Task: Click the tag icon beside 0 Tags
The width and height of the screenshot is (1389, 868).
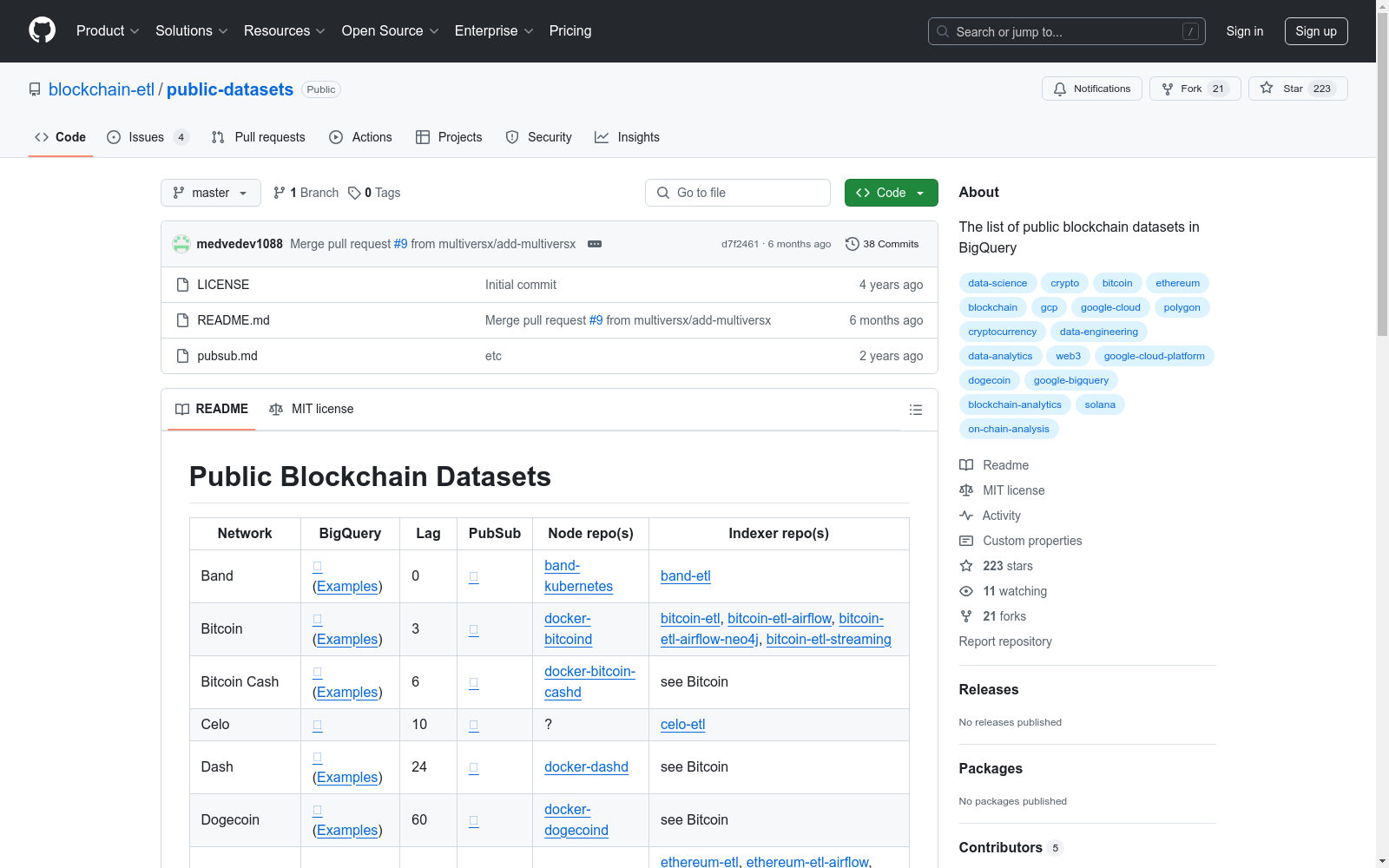Action: pos(354,193)
